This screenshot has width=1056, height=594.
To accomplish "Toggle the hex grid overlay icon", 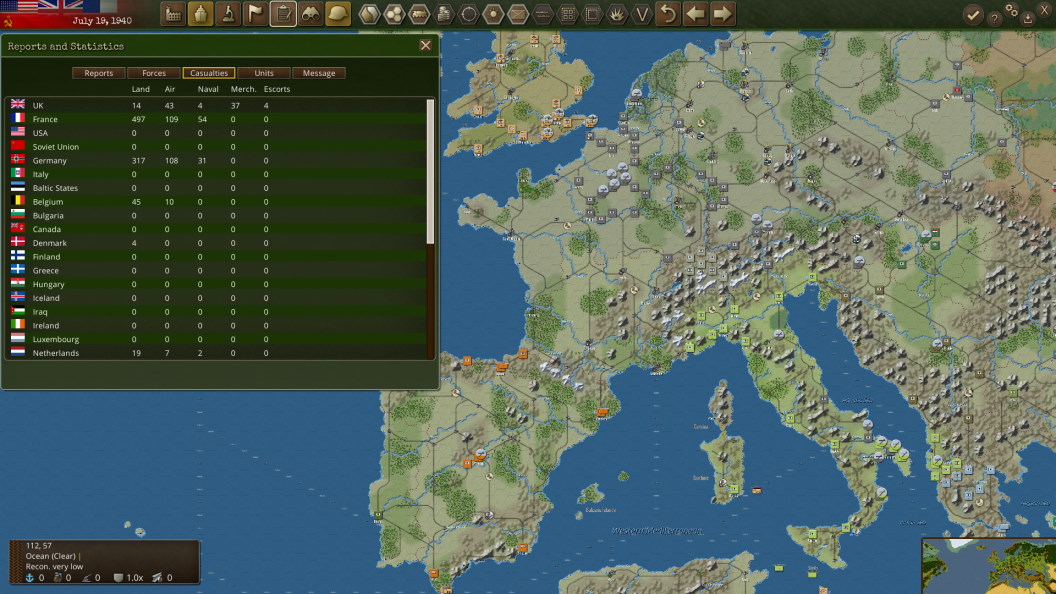I will coord(394,14).
